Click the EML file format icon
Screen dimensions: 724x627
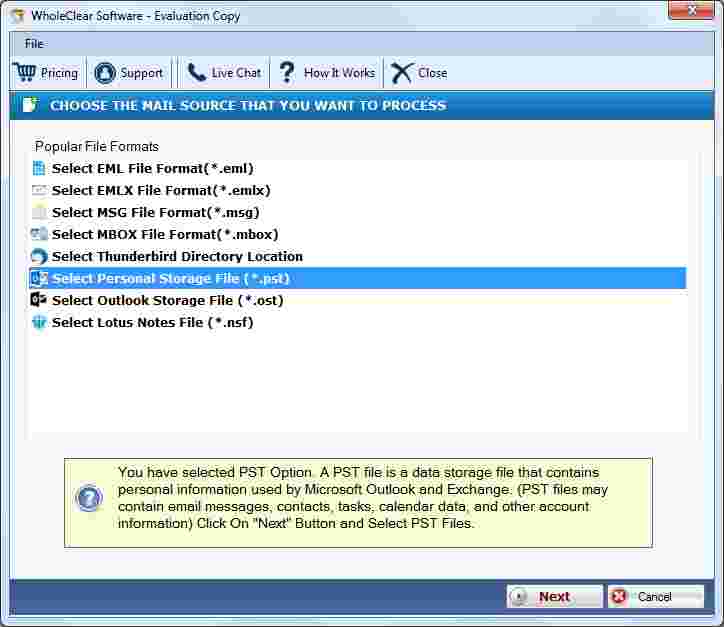point(39,169)
